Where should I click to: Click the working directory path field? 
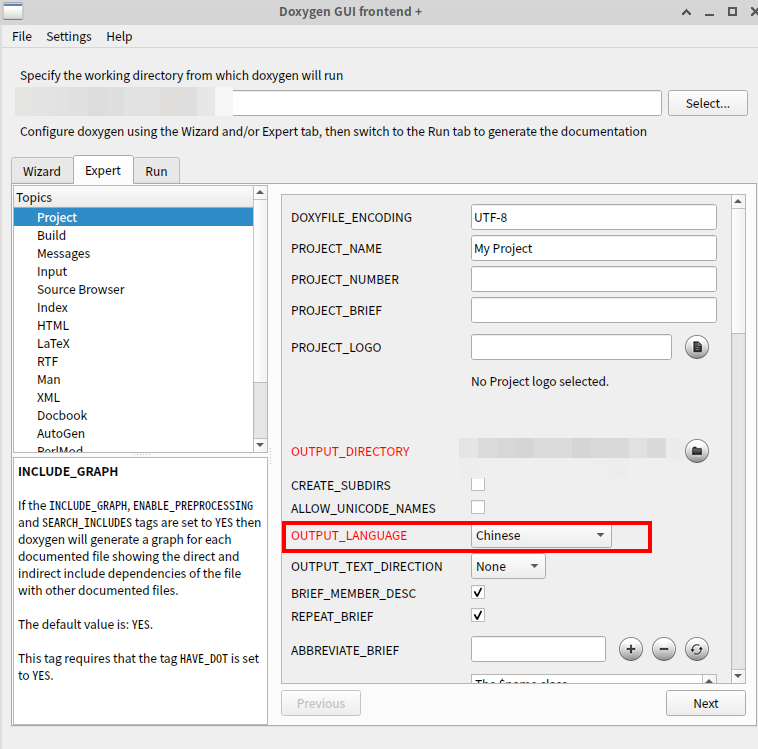point(447,103)
